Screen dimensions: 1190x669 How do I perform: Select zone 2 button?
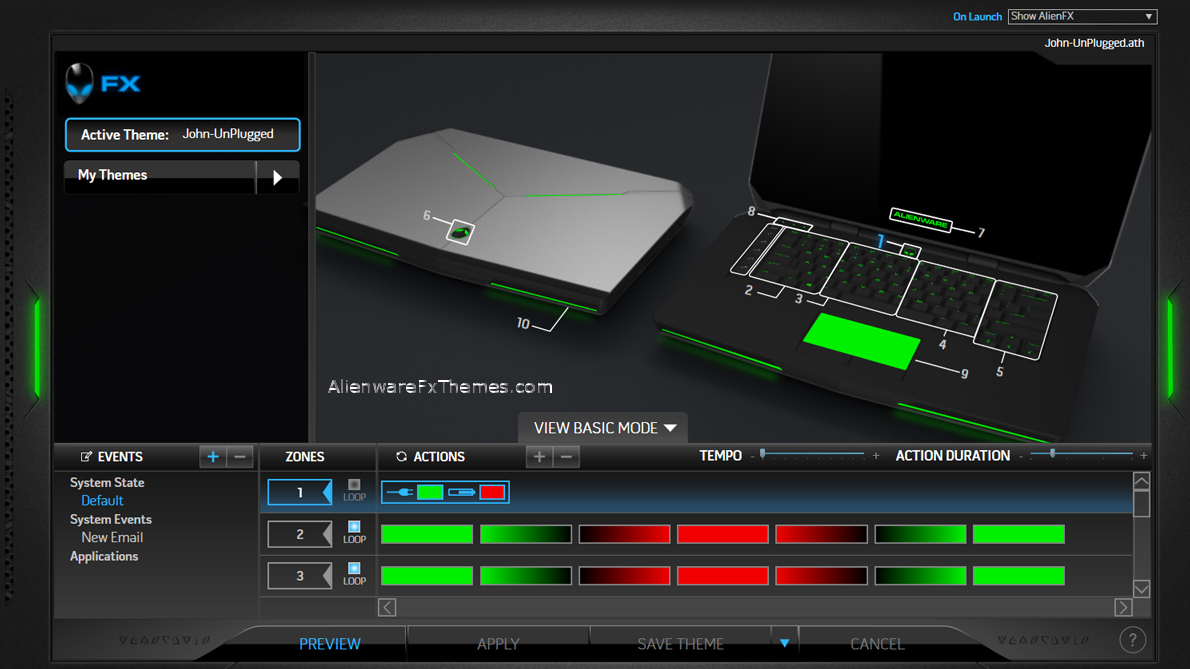(x=300, y=534)
